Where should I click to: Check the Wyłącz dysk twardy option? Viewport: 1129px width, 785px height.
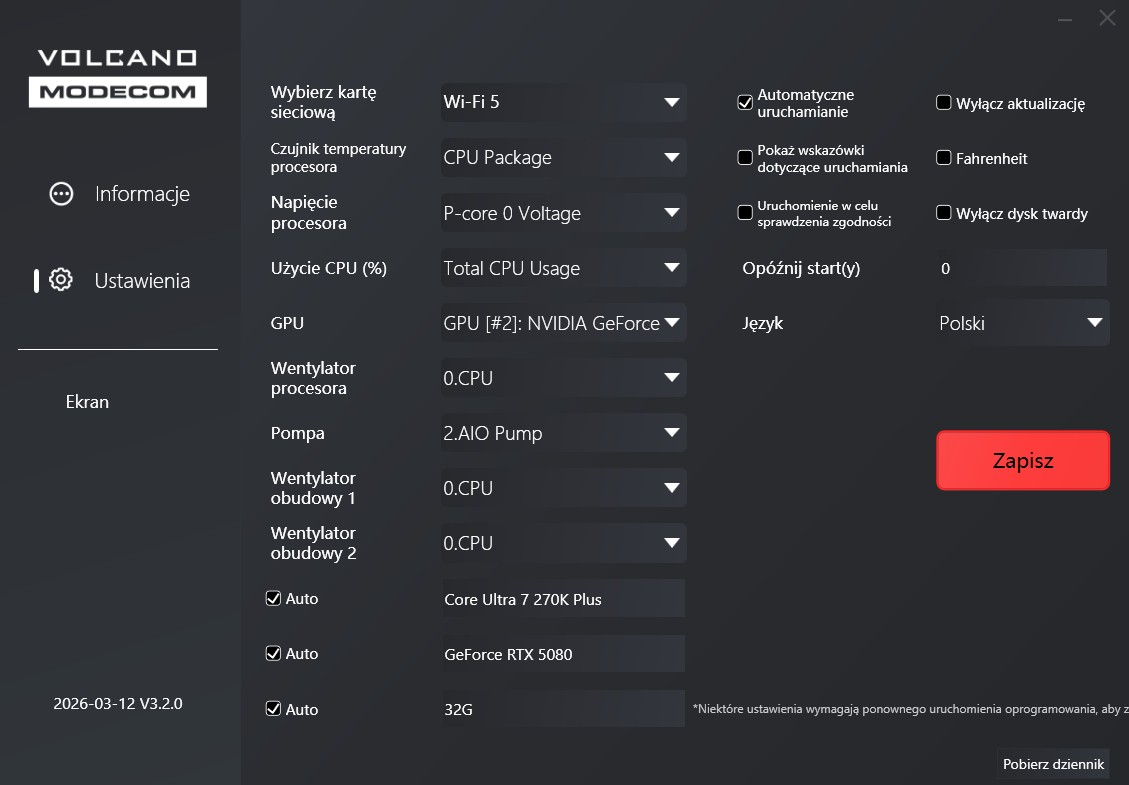(943, 213)
